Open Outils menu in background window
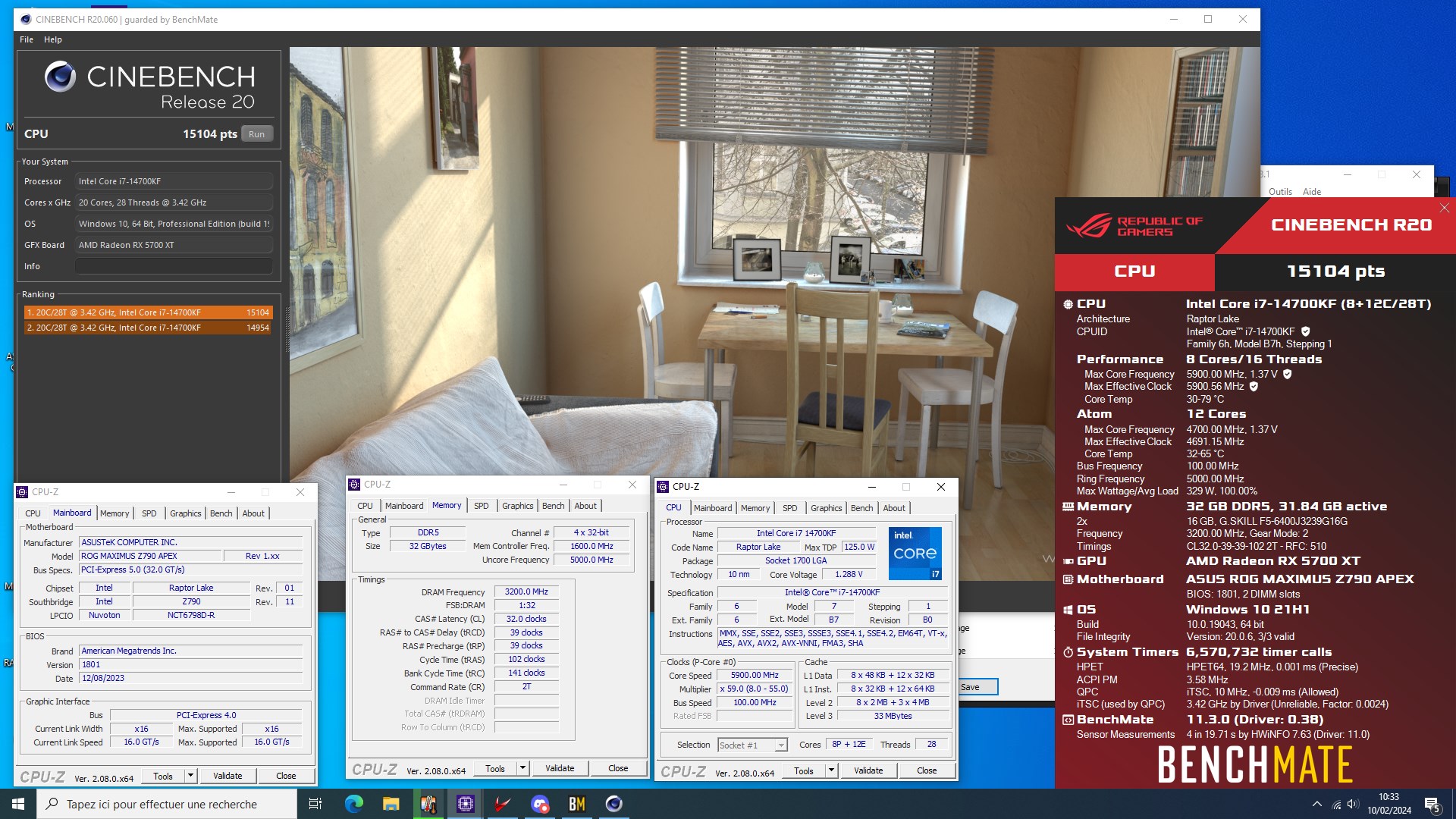 point(1280,192)
